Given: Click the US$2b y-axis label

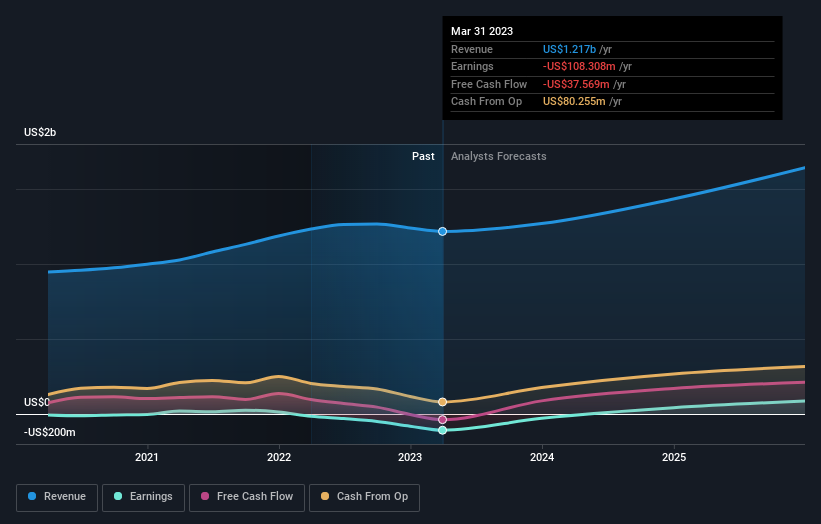Looking at the screenshot, I should click(40, 132).
